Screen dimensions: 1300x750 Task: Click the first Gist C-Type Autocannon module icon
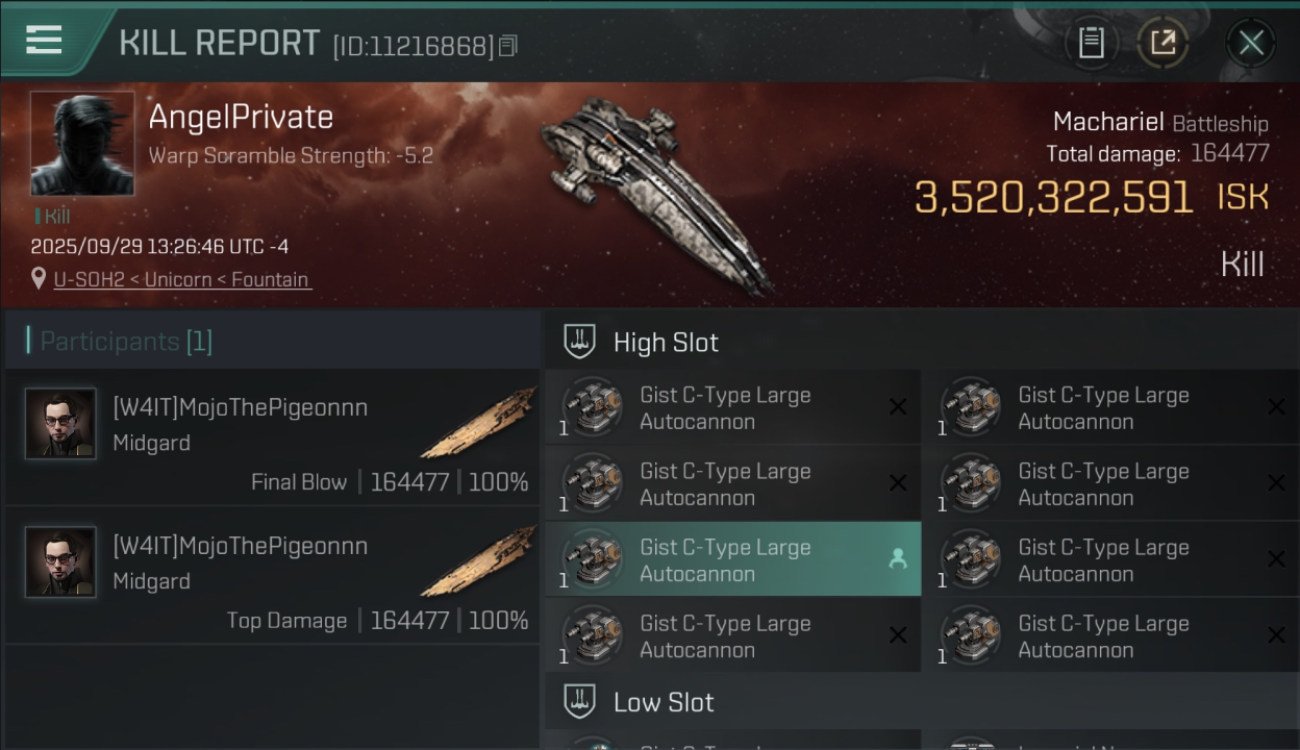(592, 407)
